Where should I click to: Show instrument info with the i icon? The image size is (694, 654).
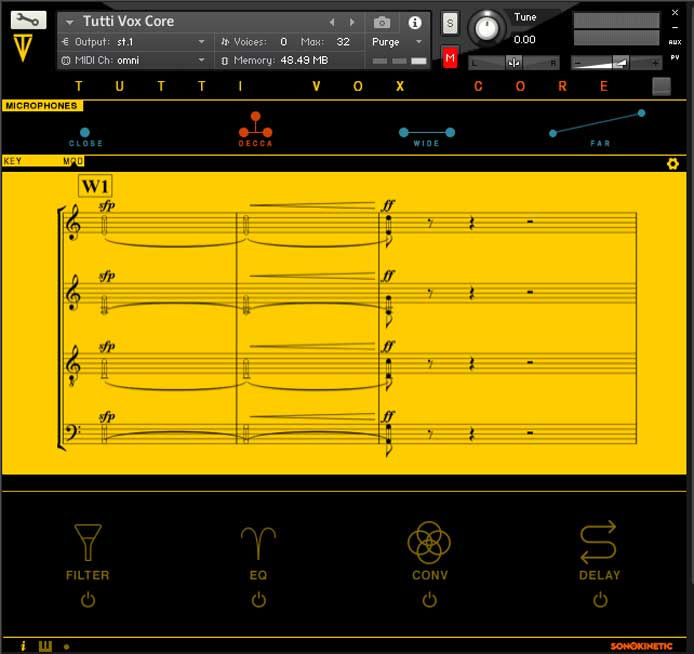coord(415,22)
